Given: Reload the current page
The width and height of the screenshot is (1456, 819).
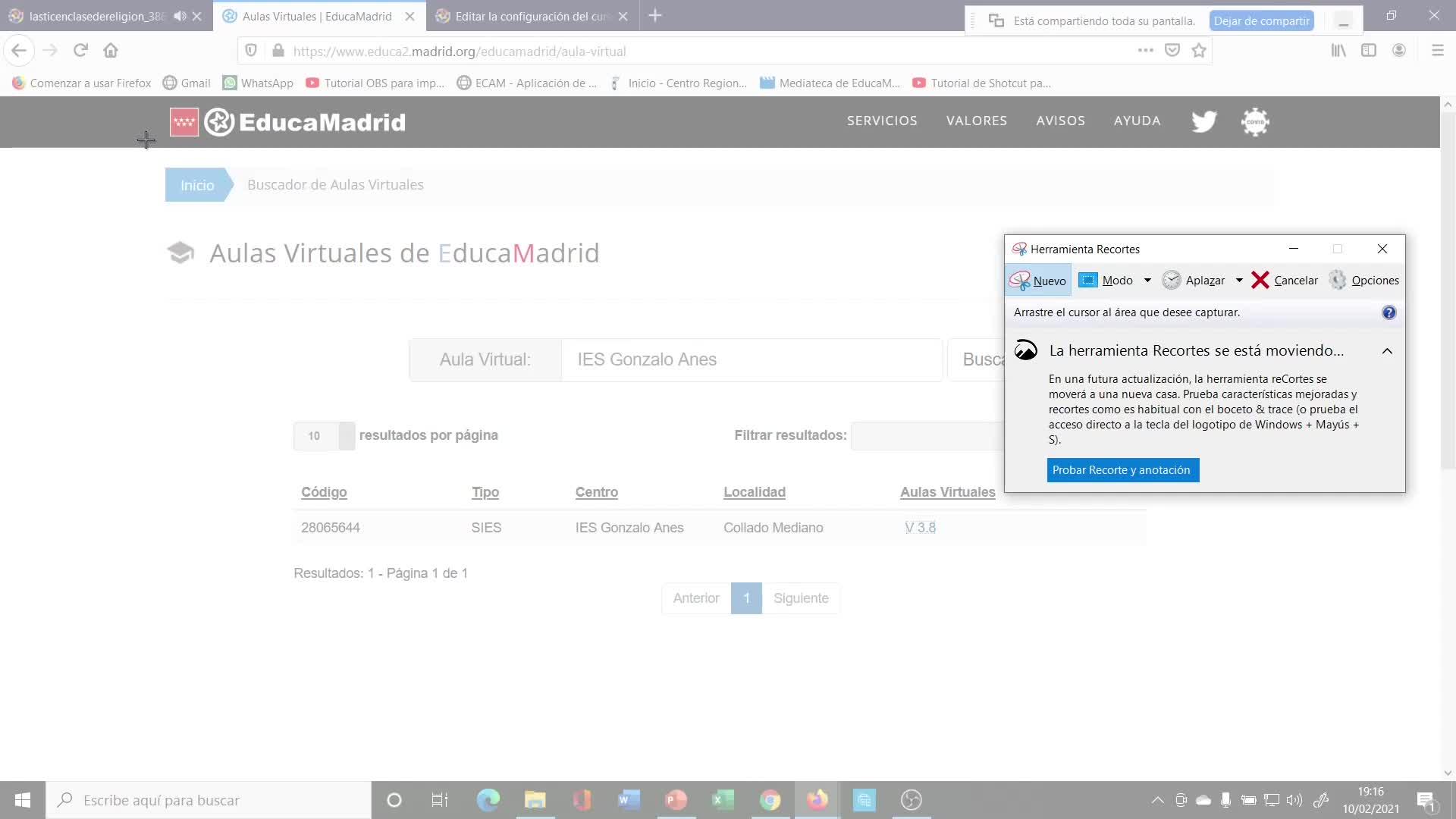Looking at the screenshot, I should tap(80, 51).
